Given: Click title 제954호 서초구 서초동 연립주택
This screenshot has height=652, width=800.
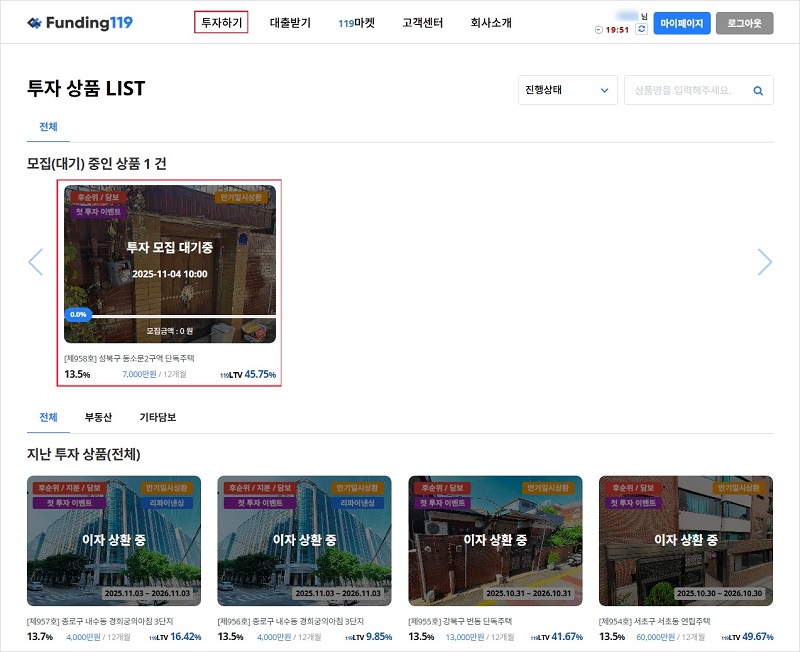Looking at the screenshot, I should [x=655, y=621].
